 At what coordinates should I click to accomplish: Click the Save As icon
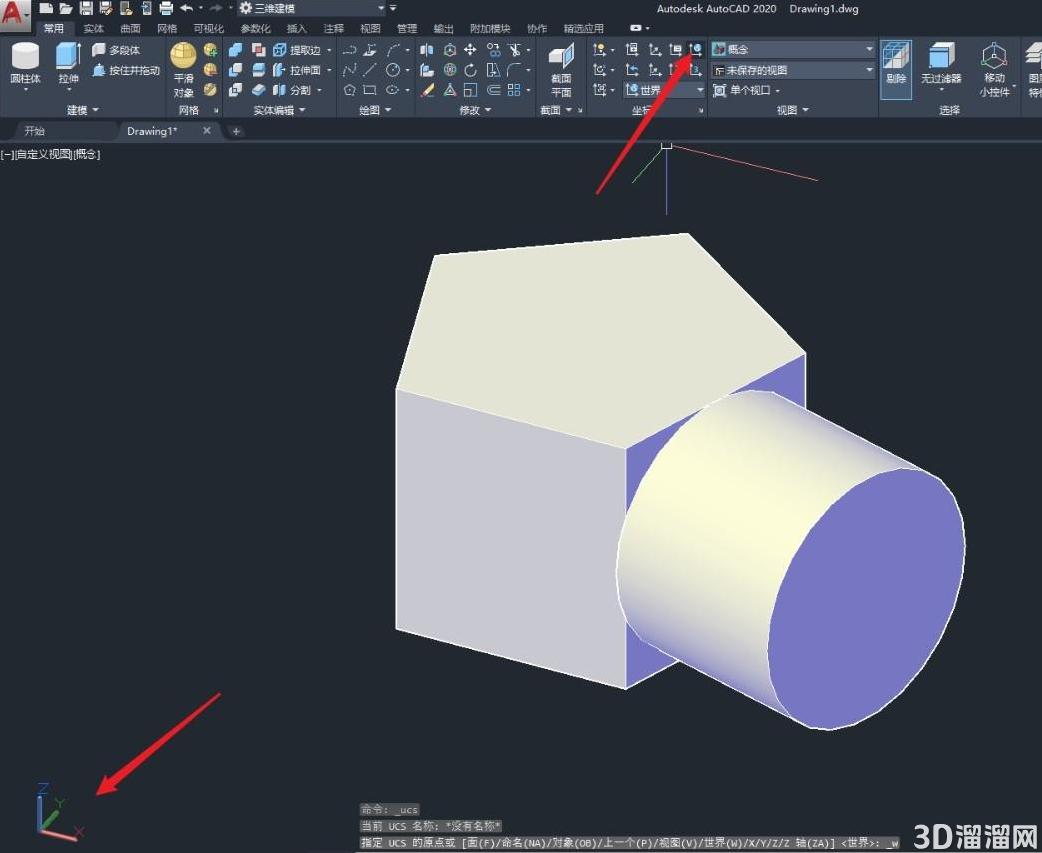pos(106,8)
